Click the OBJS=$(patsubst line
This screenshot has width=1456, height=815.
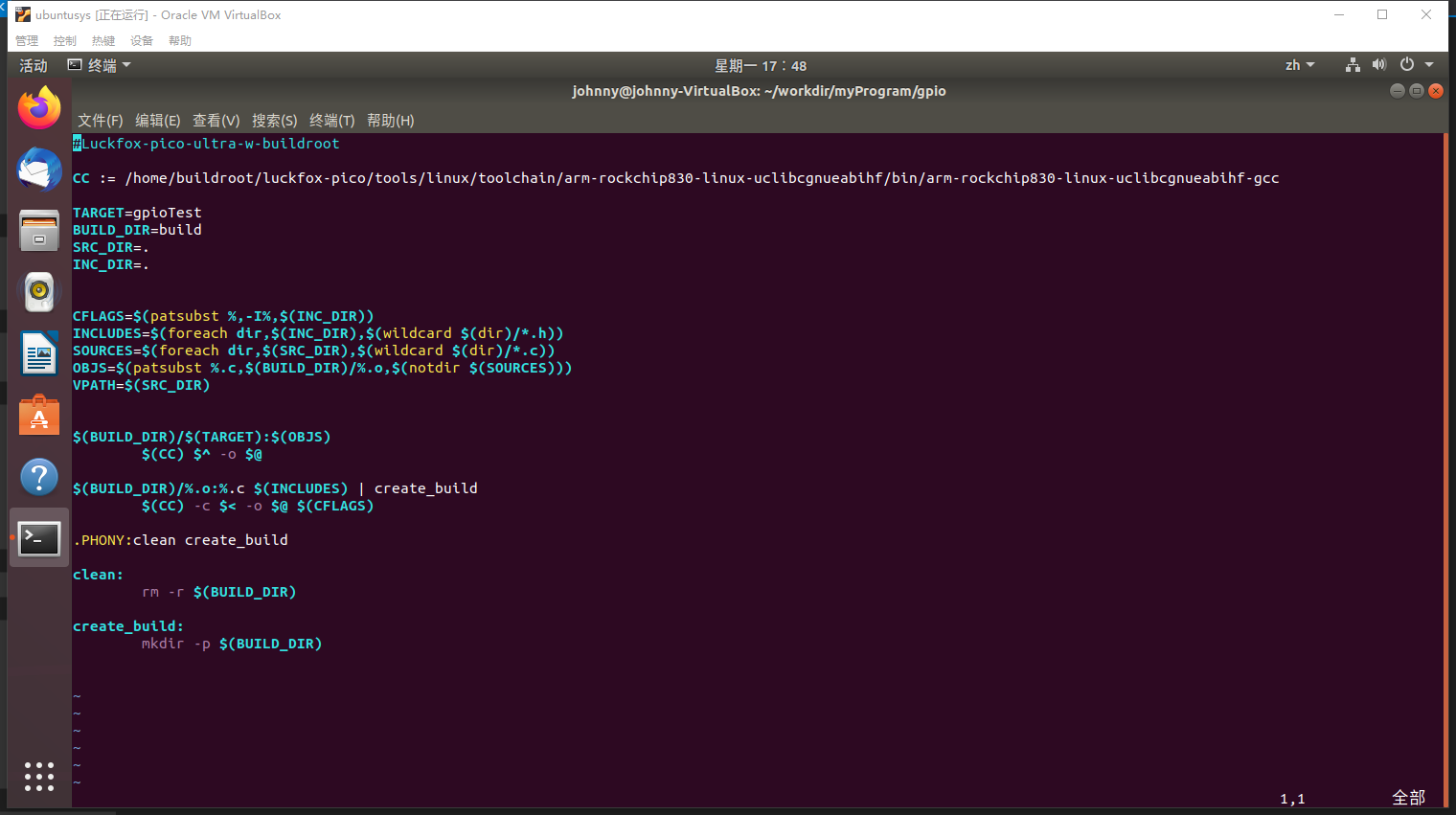[323, 368]
